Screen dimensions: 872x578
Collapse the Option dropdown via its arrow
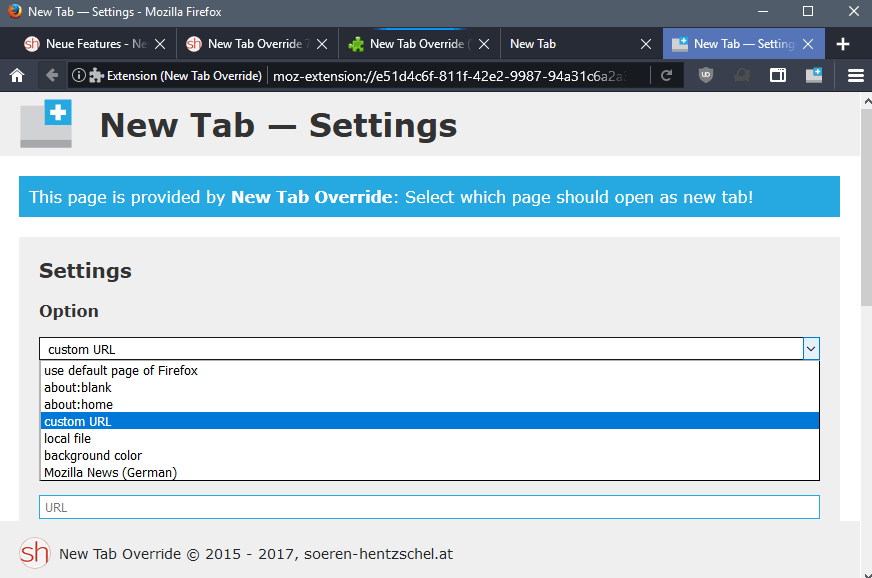pos(811,349)
